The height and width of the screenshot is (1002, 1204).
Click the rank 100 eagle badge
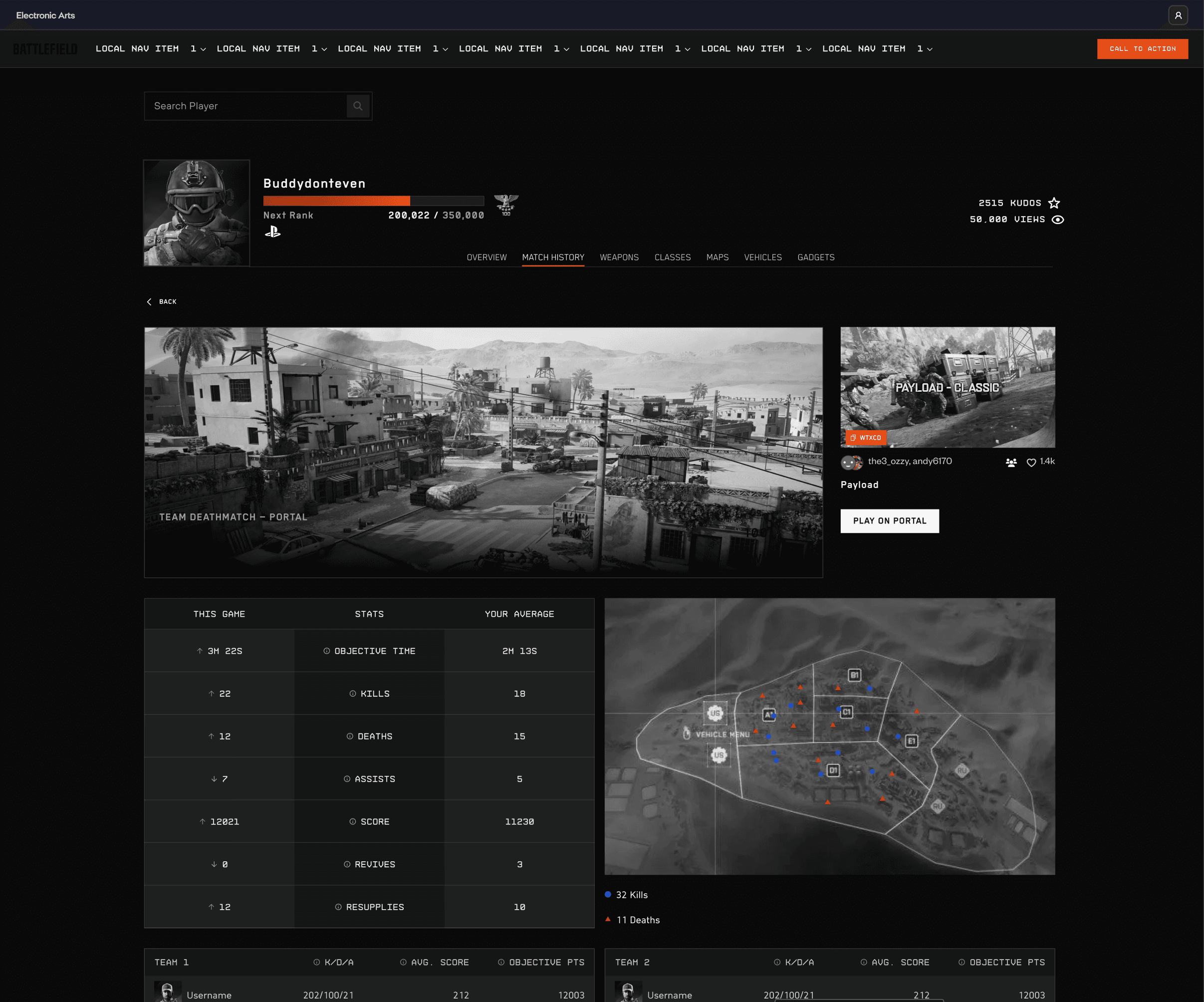pyautogui.click(x=506, y=205)
